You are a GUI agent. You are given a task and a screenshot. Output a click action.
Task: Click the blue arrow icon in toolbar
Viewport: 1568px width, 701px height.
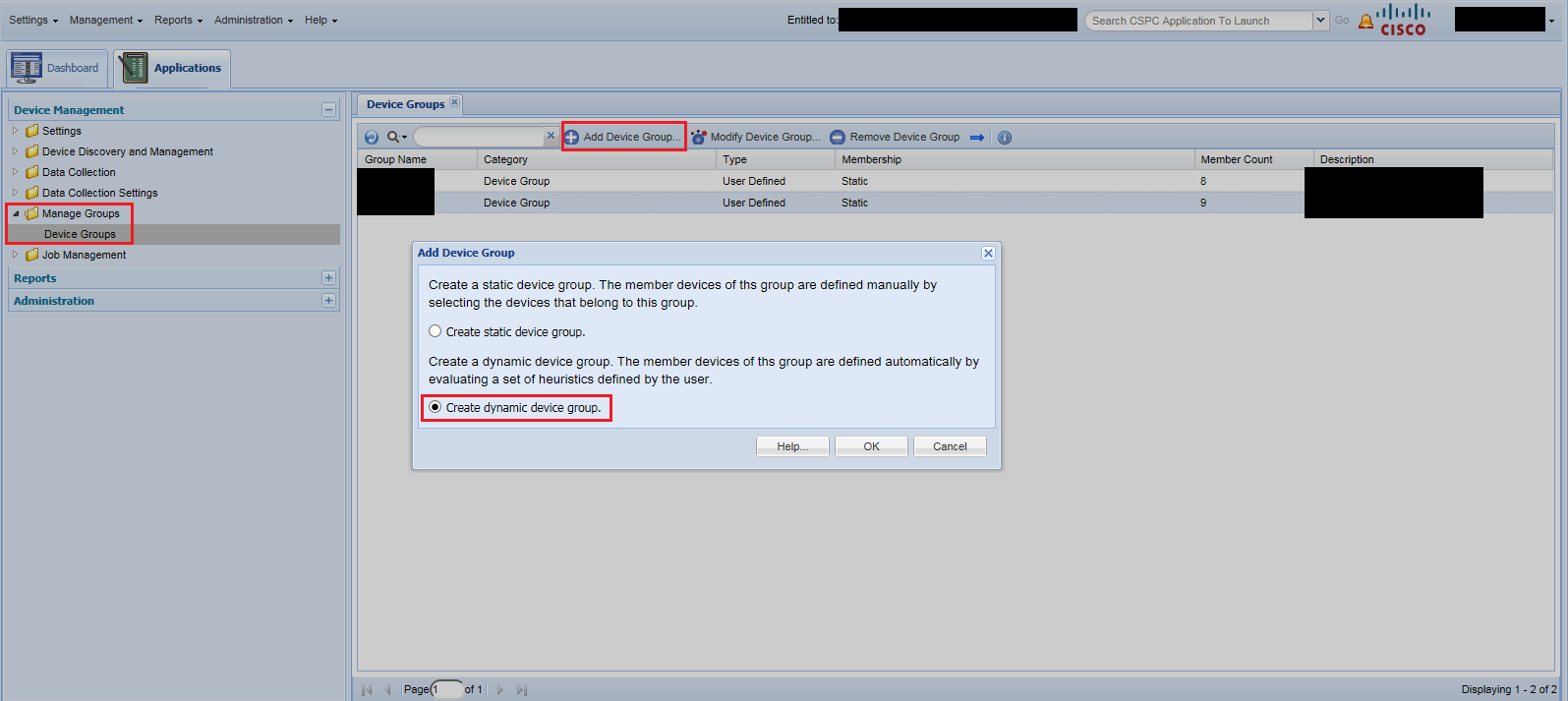click(x=977, y=138)
